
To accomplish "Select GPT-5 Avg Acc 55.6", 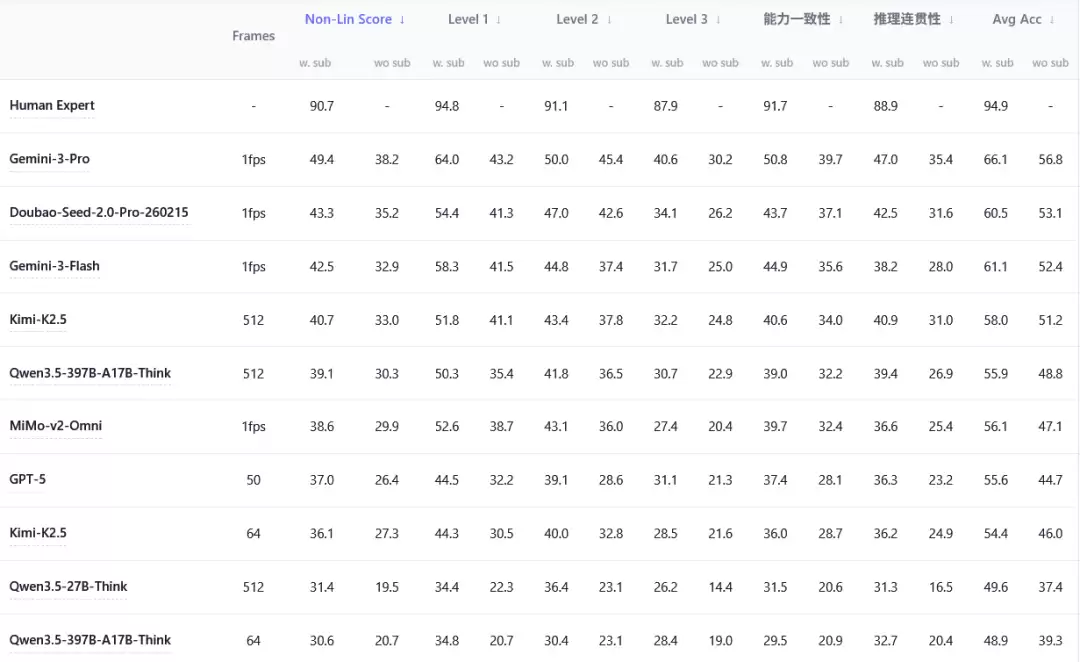I will click(x=995, y=480).
